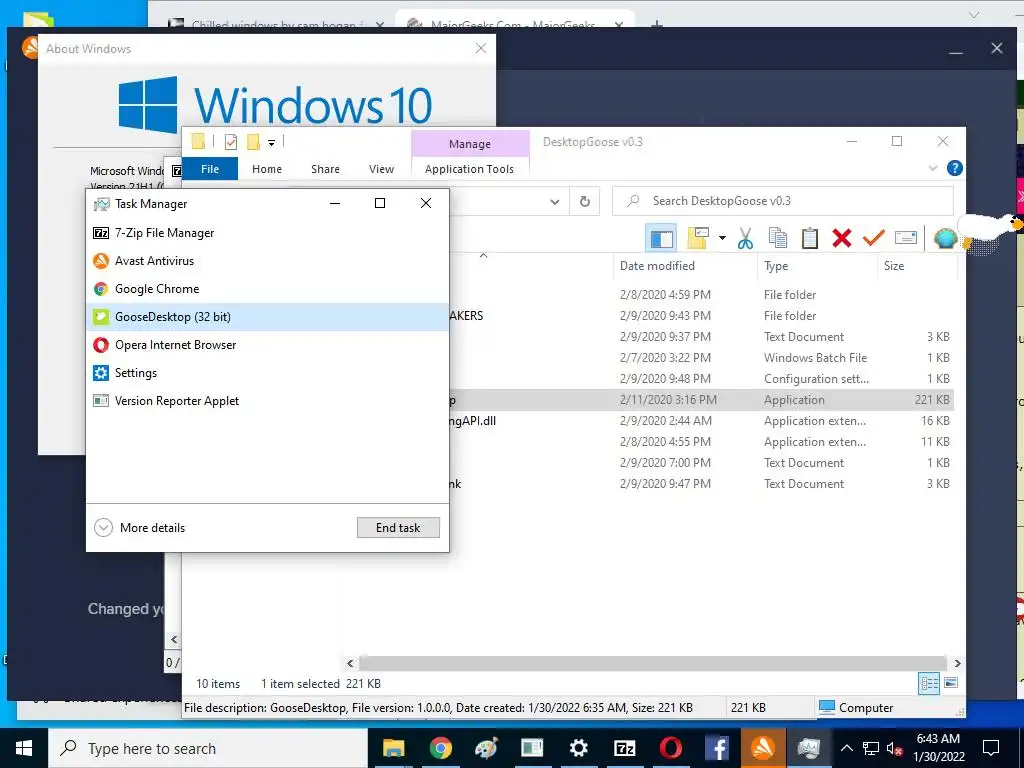Click the horizontal scrollbar in Explorer file list
1024x768 pixels.
coord(652,664)
